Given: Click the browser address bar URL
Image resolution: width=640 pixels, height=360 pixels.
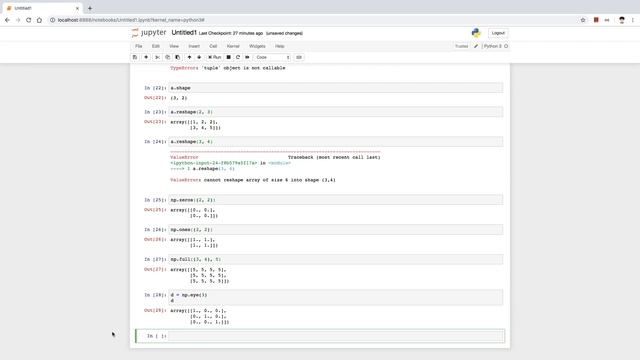Looking at the screenshot, I should [x=131, y=20].
